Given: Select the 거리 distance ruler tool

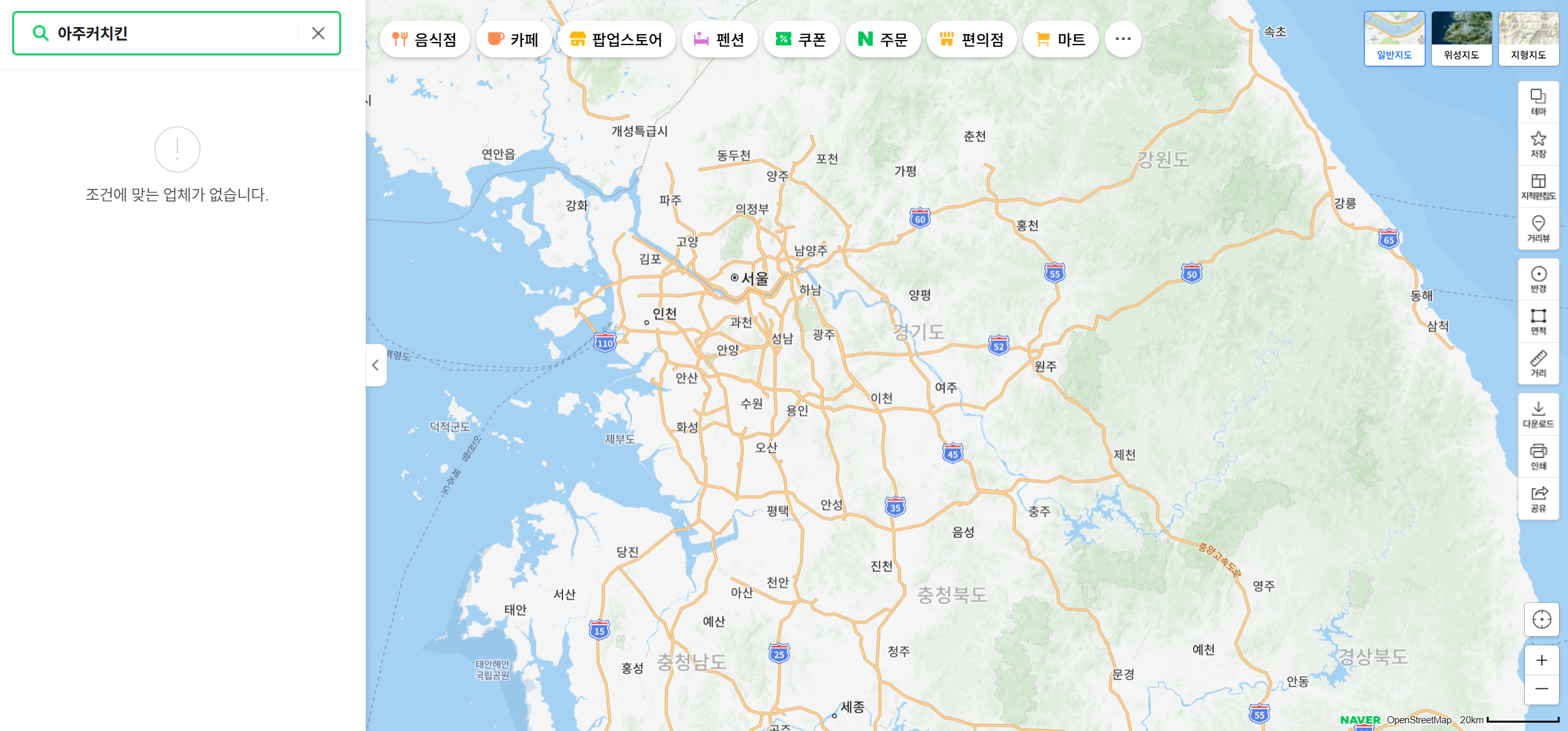Looking at the screenshot, I should click(1538, 364).
